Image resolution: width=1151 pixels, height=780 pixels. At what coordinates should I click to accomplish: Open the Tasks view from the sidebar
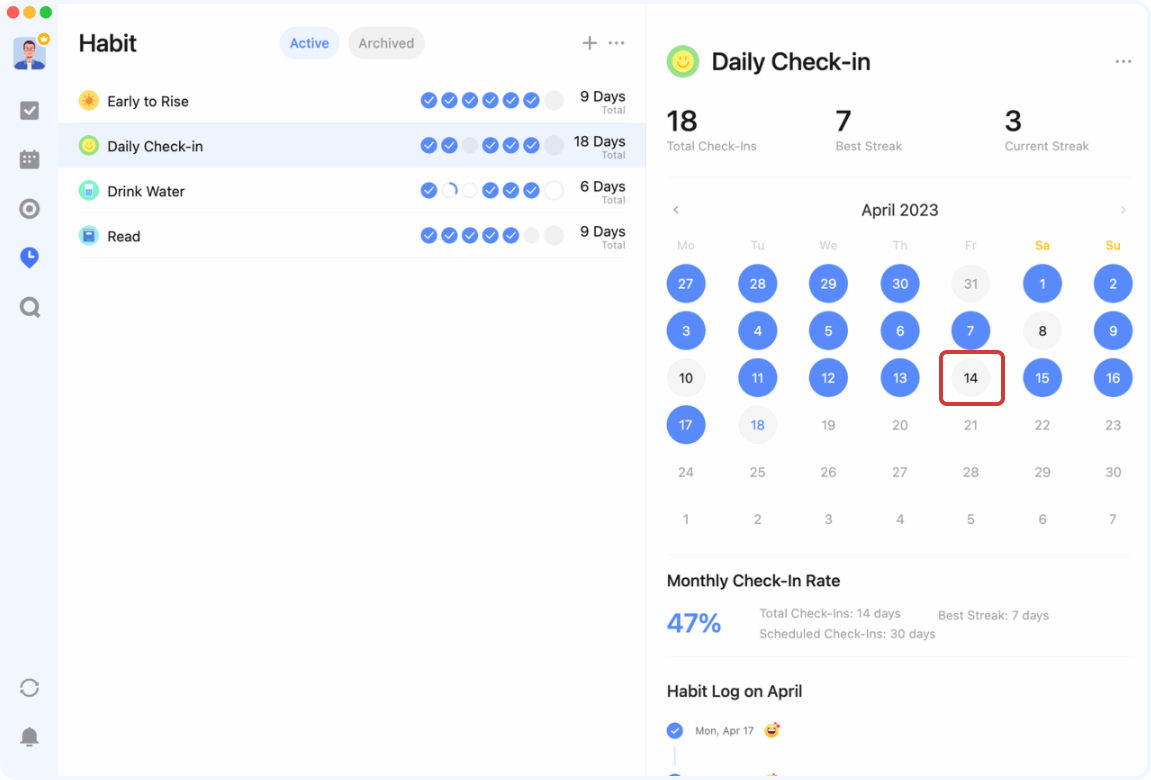pos(29,110)
